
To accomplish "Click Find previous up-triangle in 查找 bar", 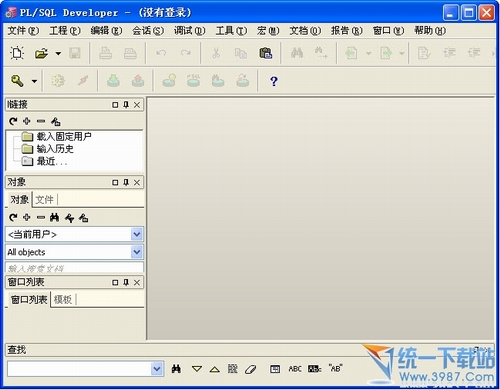I will tap(215, 369).
